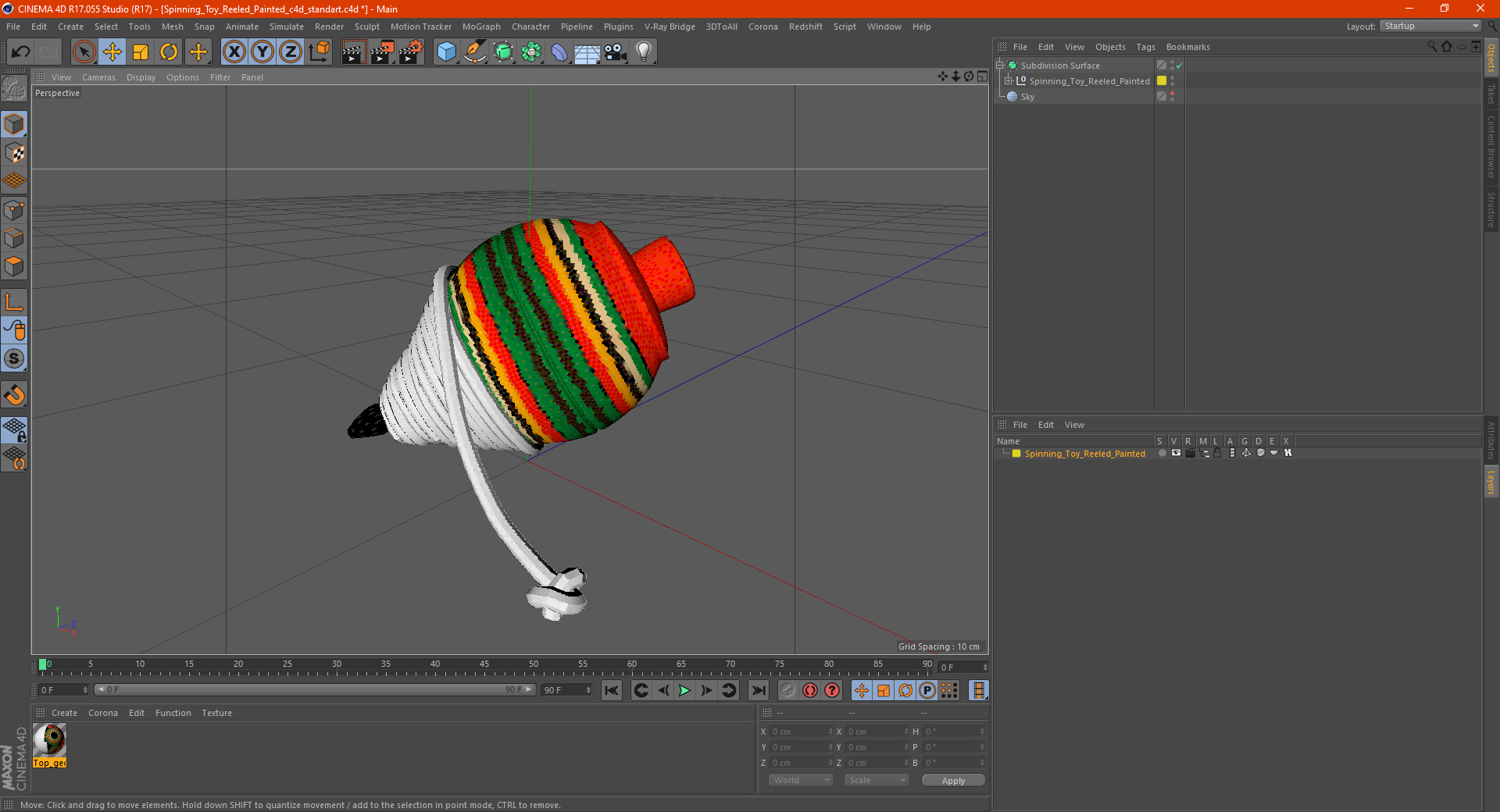Activate the Rotate tool in top toolbar
Screen dimensions: 1500x812
click(x=169, y=52)
